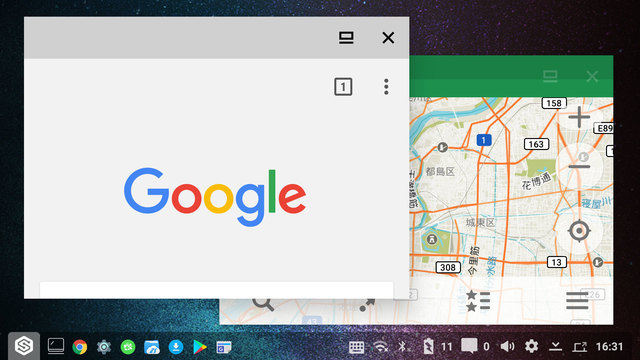640x360 pixels.
Task: Open the green circular app in taskbar
Action: pos(128,347)
